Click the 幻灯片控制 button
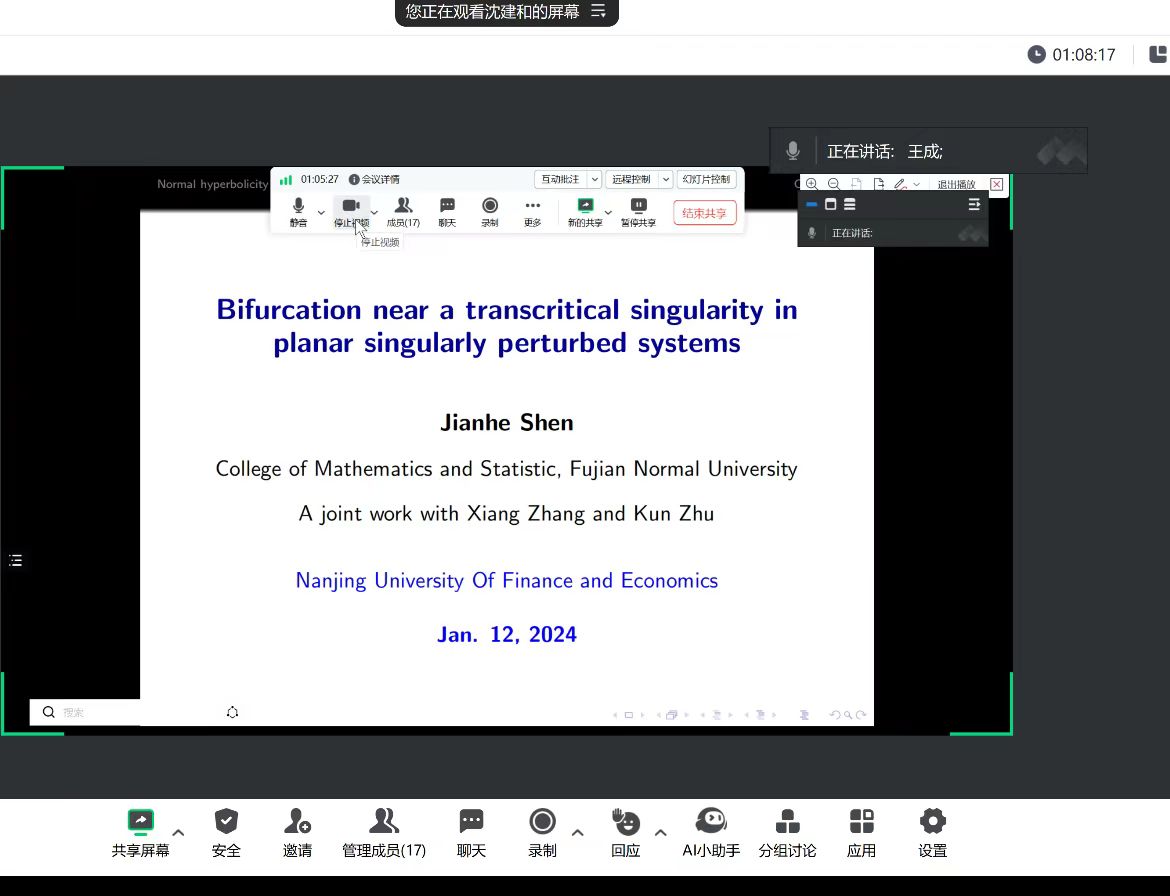 pyautogui.click(x=706, y=180)
